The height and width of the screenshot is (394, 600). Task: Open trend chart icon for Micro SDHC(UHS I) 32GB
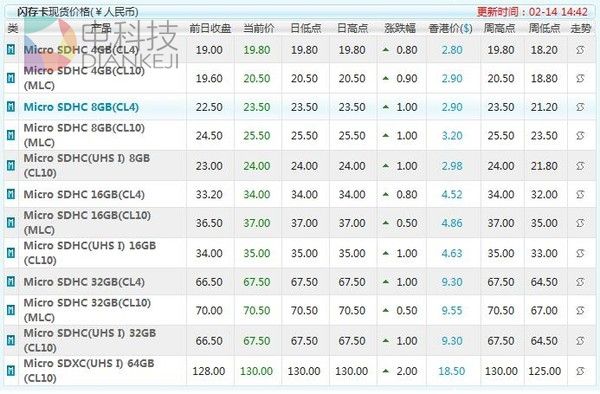(x=580, y=341)
